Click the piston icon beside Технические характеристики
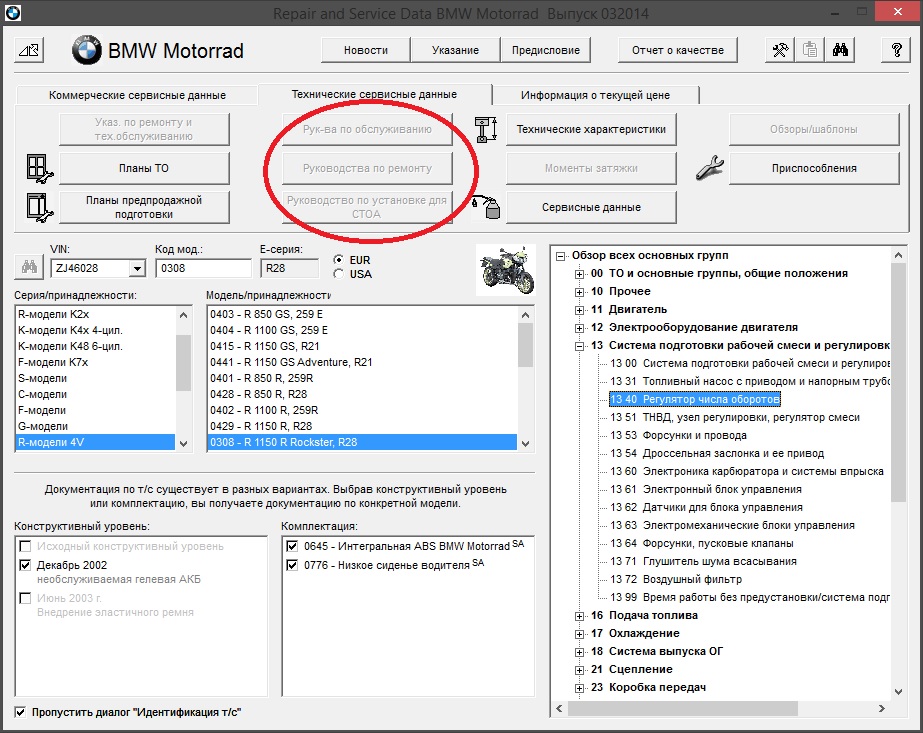 point(486,130)
